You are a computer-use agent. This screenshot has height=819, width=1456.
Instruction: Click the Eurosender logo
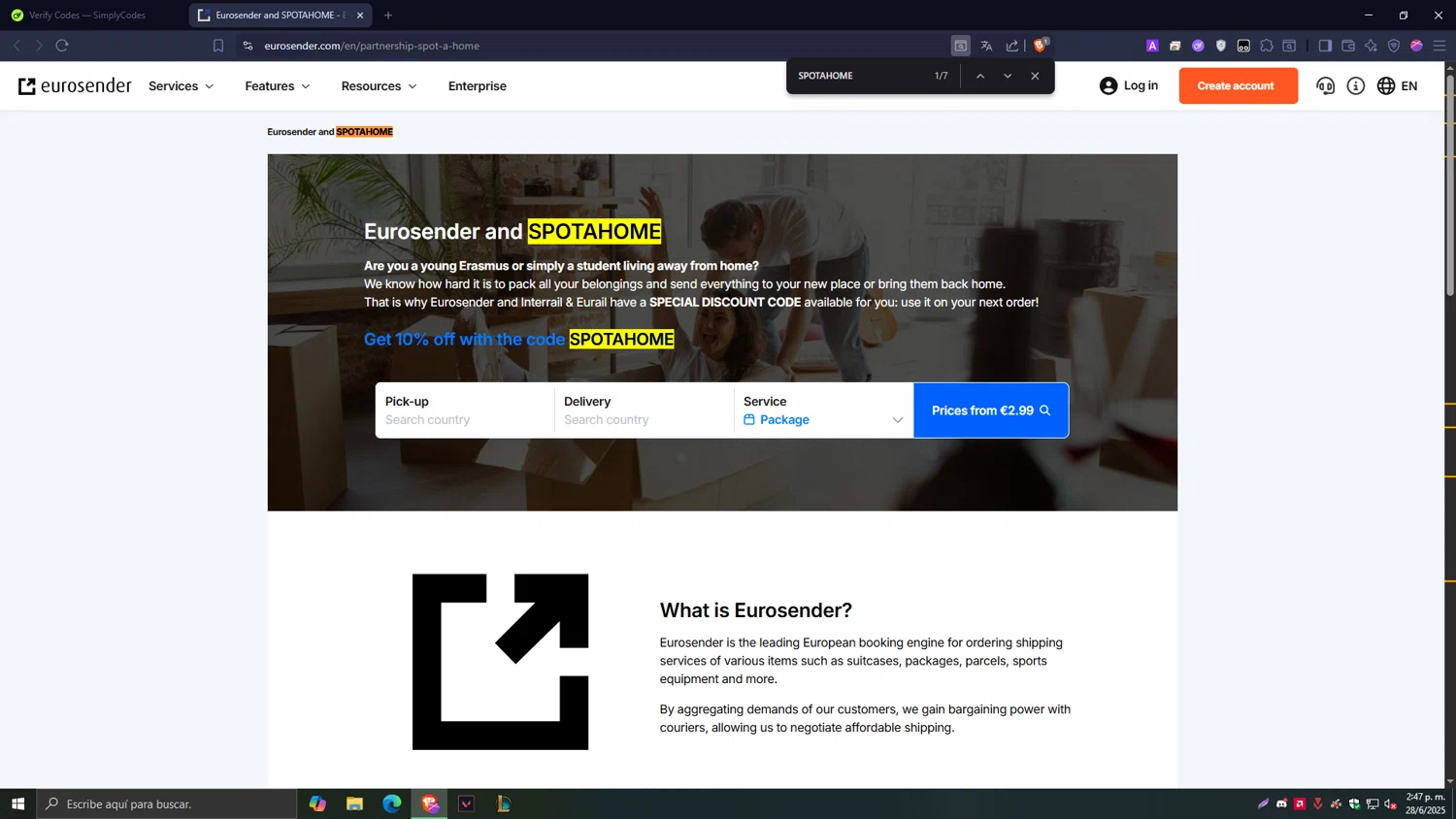(x=75, y=85)
